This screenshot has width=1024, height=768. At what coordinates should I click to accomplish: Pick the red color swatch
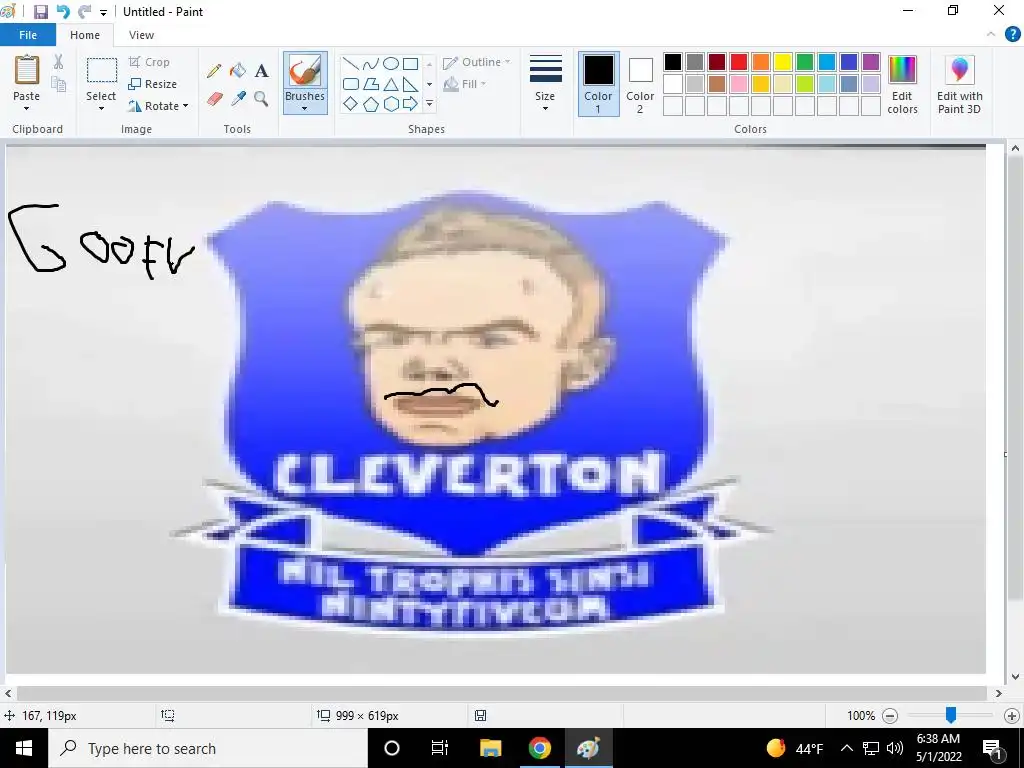739,62
